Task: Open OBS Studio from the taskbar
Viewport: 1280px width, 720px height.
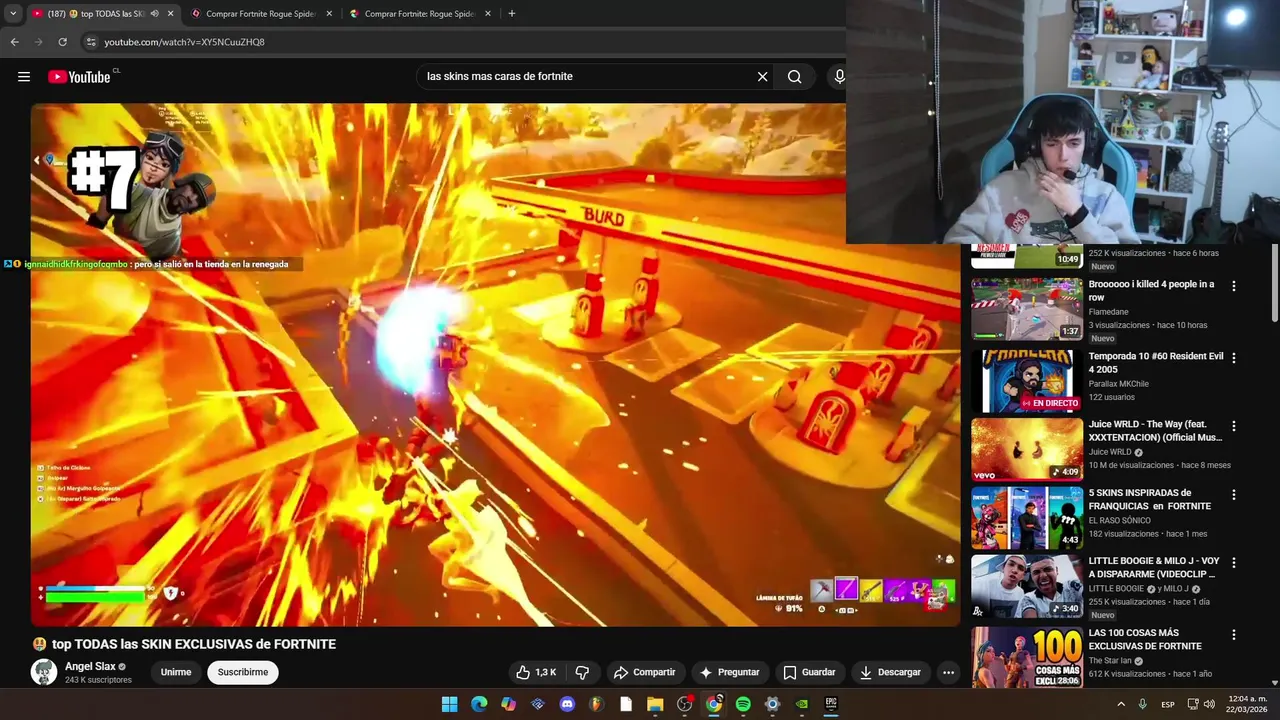Action: (684, 704)
